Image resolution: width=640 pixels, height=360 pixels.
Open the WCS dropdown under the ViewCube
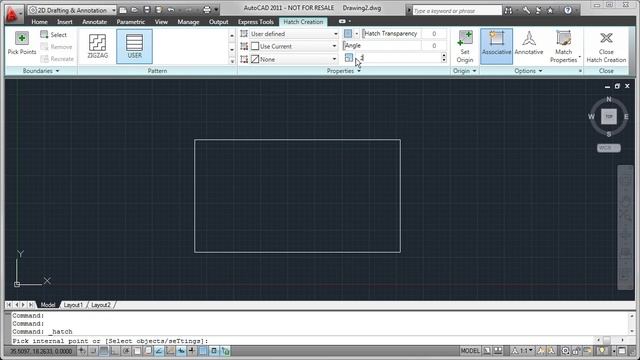[x=609, y=148]
